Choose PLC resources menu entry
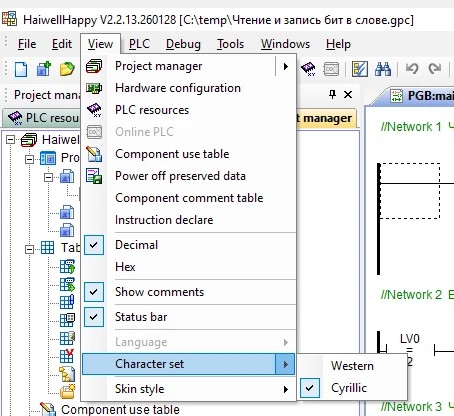 tap(188, 110)
